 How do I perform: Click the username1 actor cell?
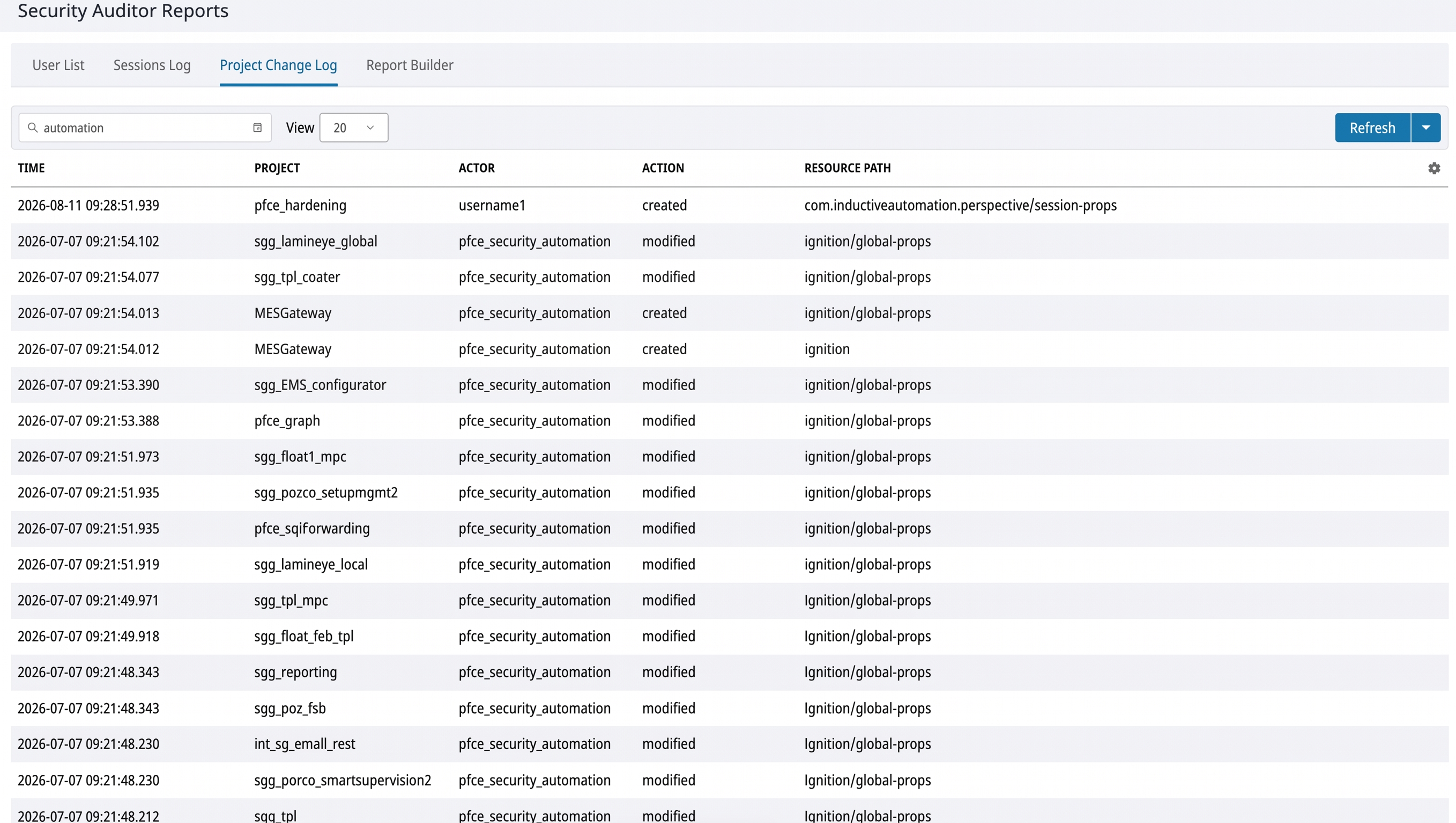pos(492,205)
